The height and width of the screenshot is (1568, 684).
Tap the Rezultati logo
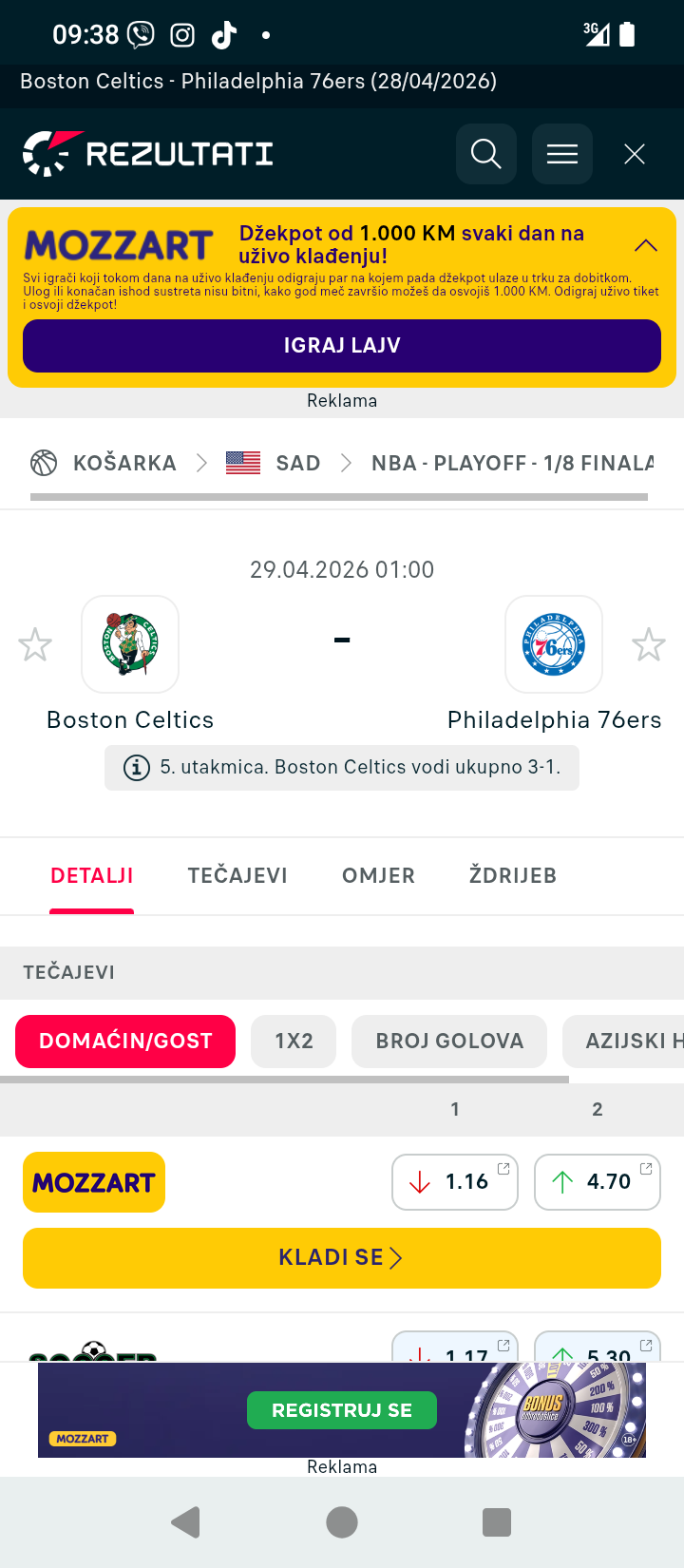pos(148,154)
